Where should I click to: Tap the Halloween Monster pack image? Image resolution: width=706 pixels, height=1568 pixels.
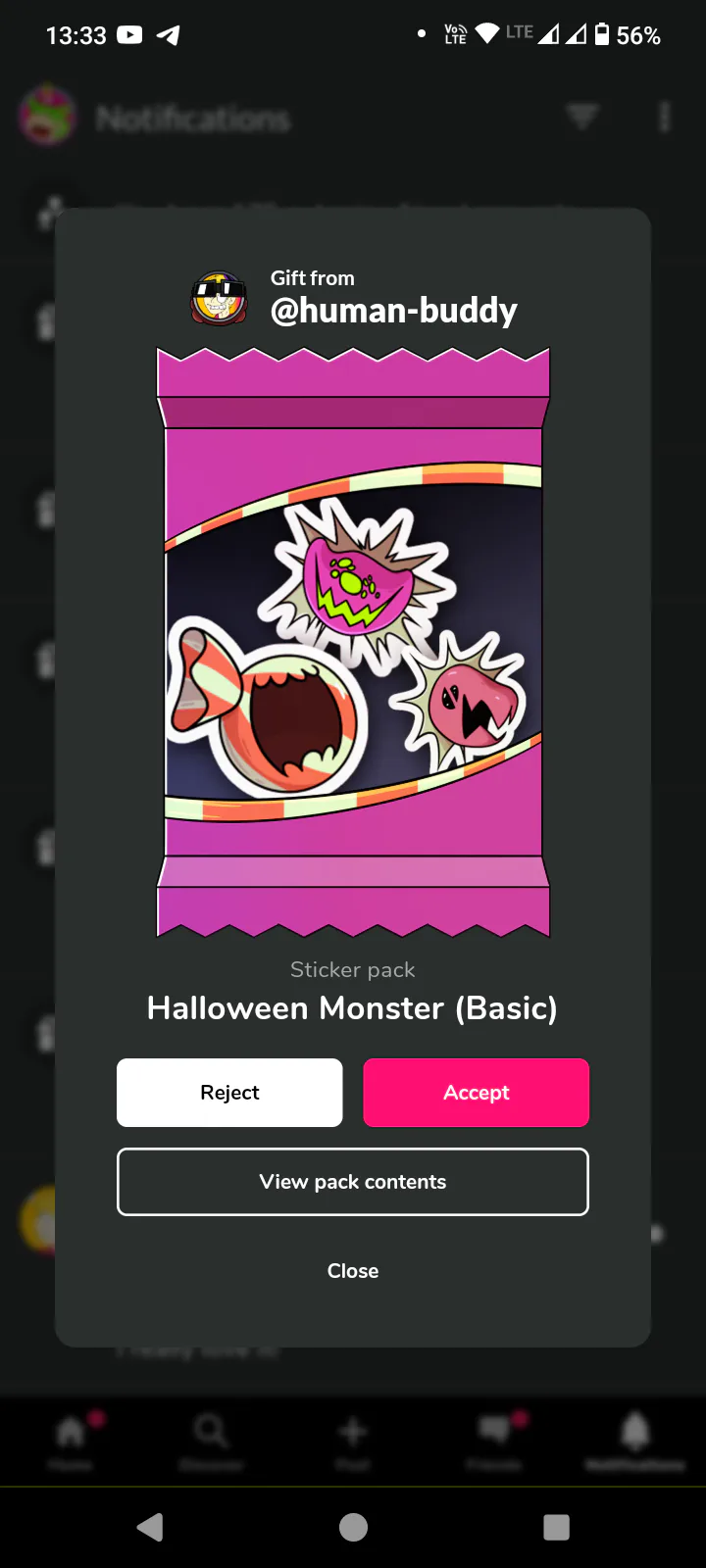coord(353,642)
